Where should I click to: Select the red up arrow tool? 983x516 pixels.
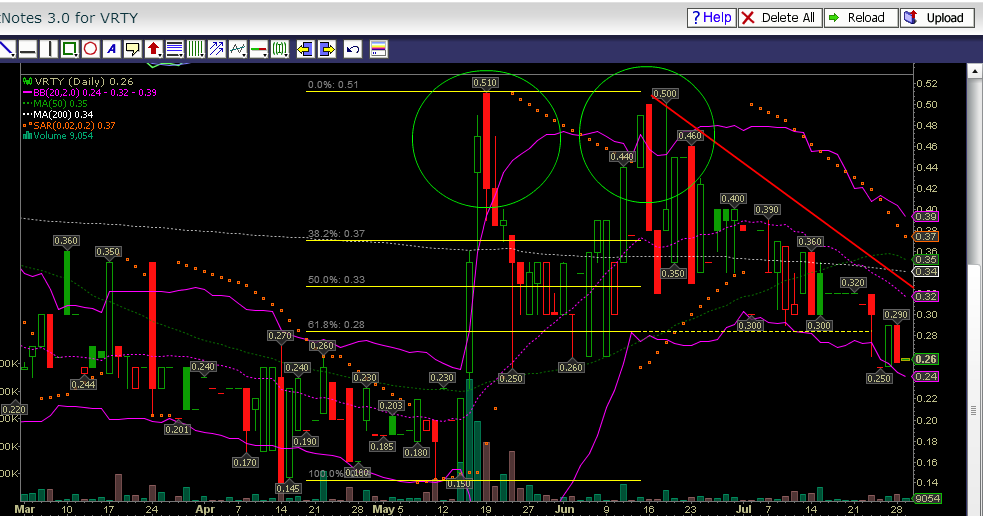click(x=152, y=49)
